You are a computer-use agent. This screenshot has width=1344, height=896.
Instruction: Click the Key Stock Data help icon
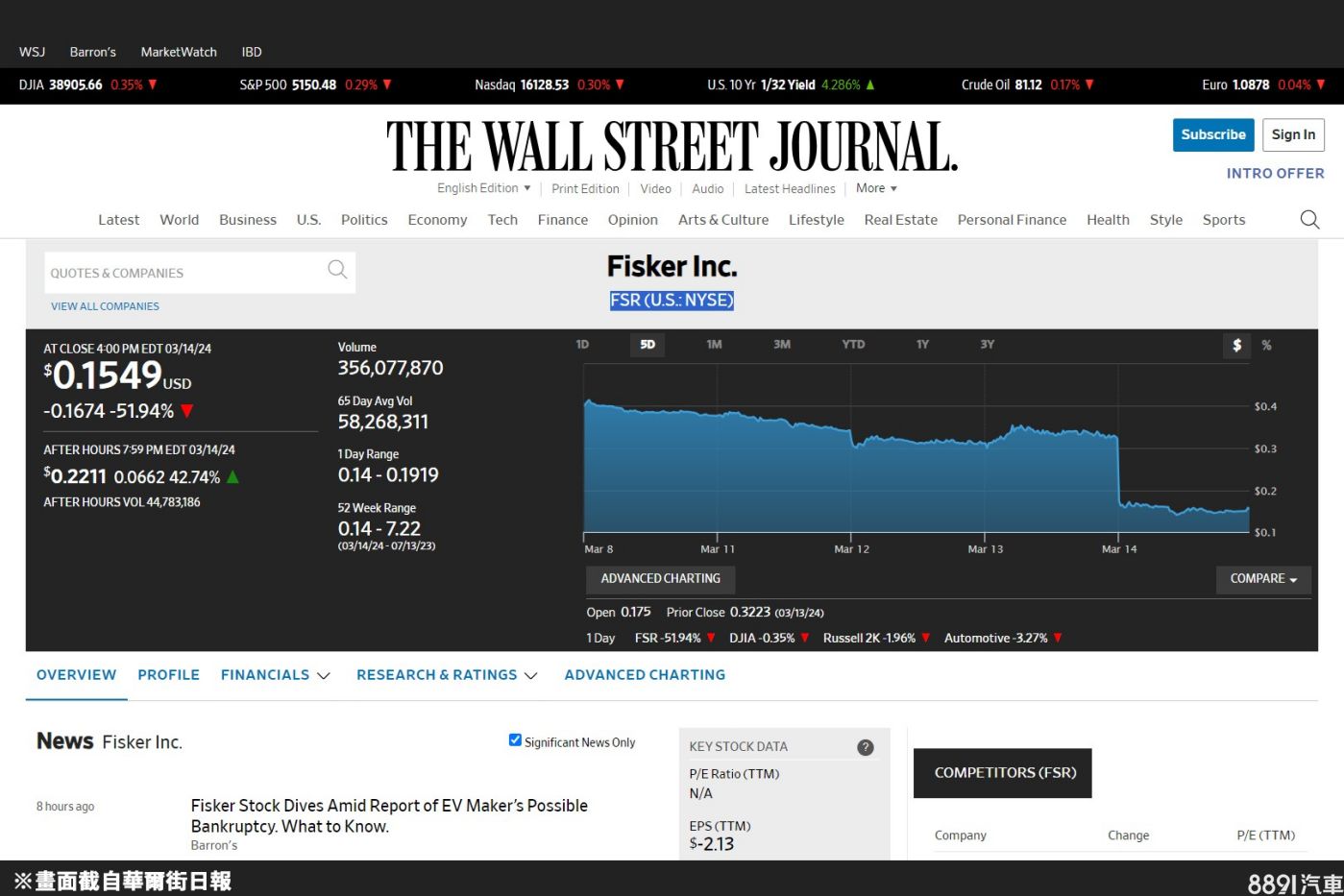(865, 747)
